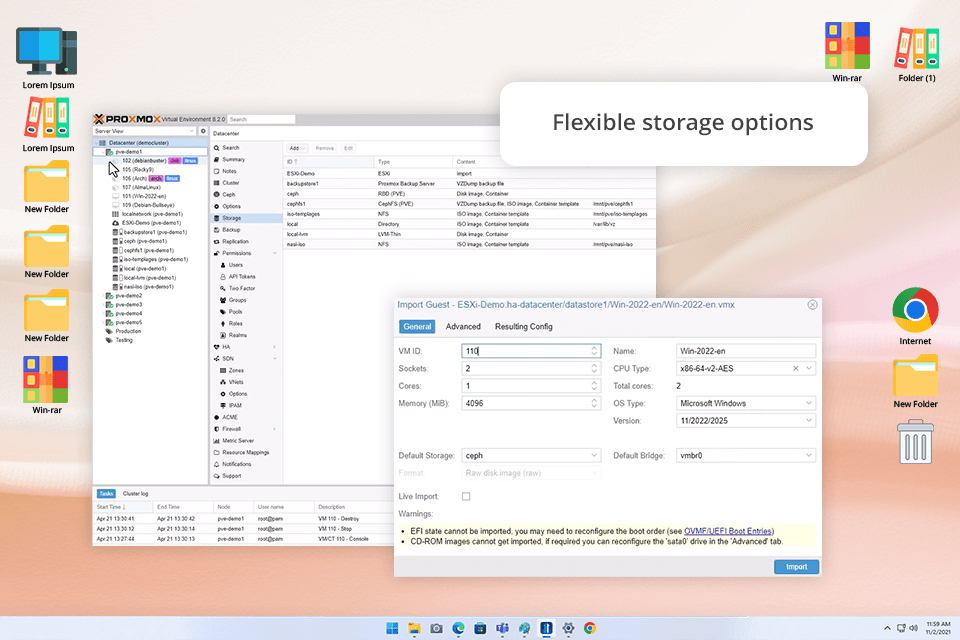Viewport: 960px width, 640px height.
Task: Select the ESXi-Demo storage node in tree
Action: tap(151, 223)
